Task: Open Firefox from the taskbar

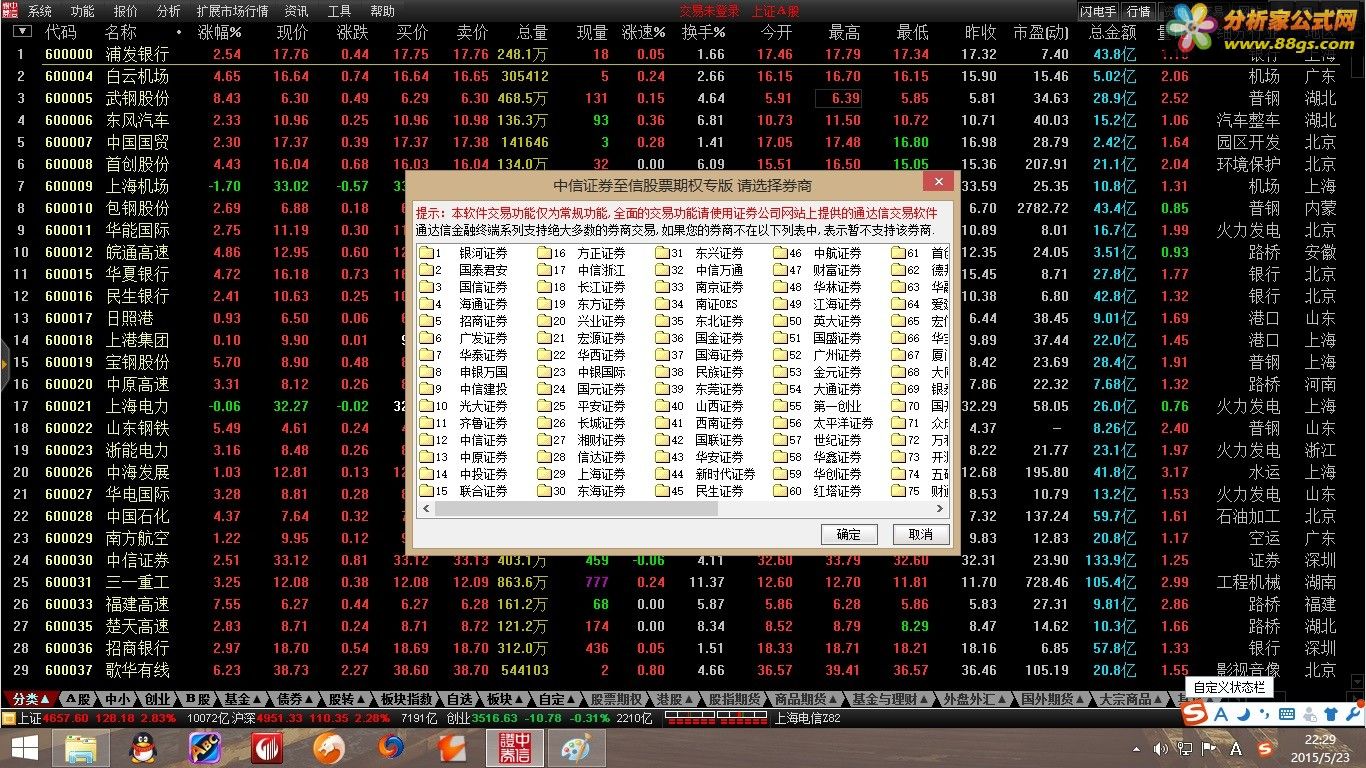Action: pos(393,747)
